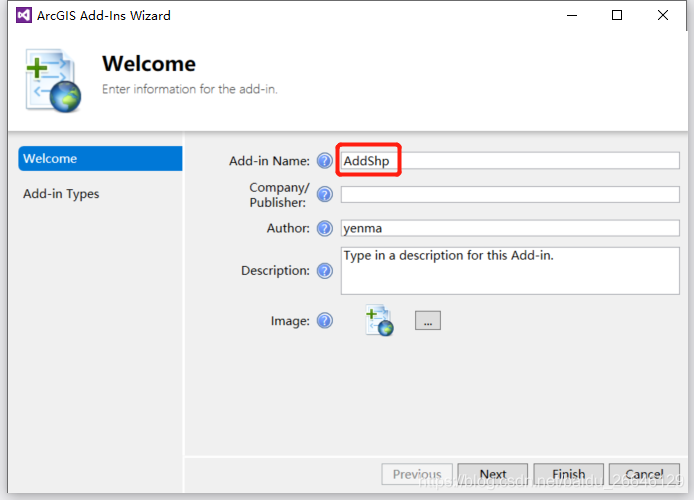
Task: Click help icon next to Company/Publisher
Action: point(325,195)
